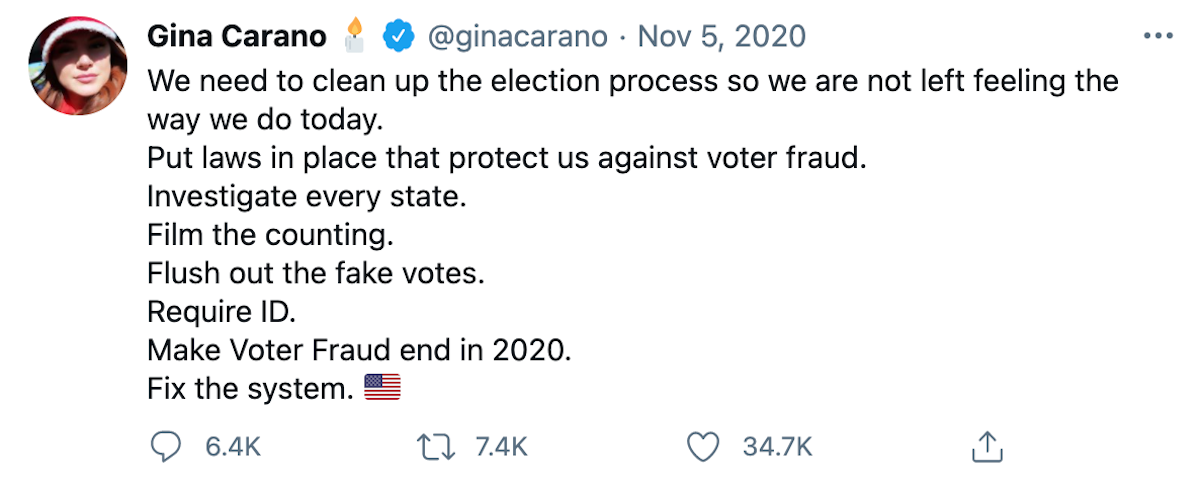Open the Gina Carano display name
The width and height of the screenshot is (1200, 484).
tap(237, 37)
